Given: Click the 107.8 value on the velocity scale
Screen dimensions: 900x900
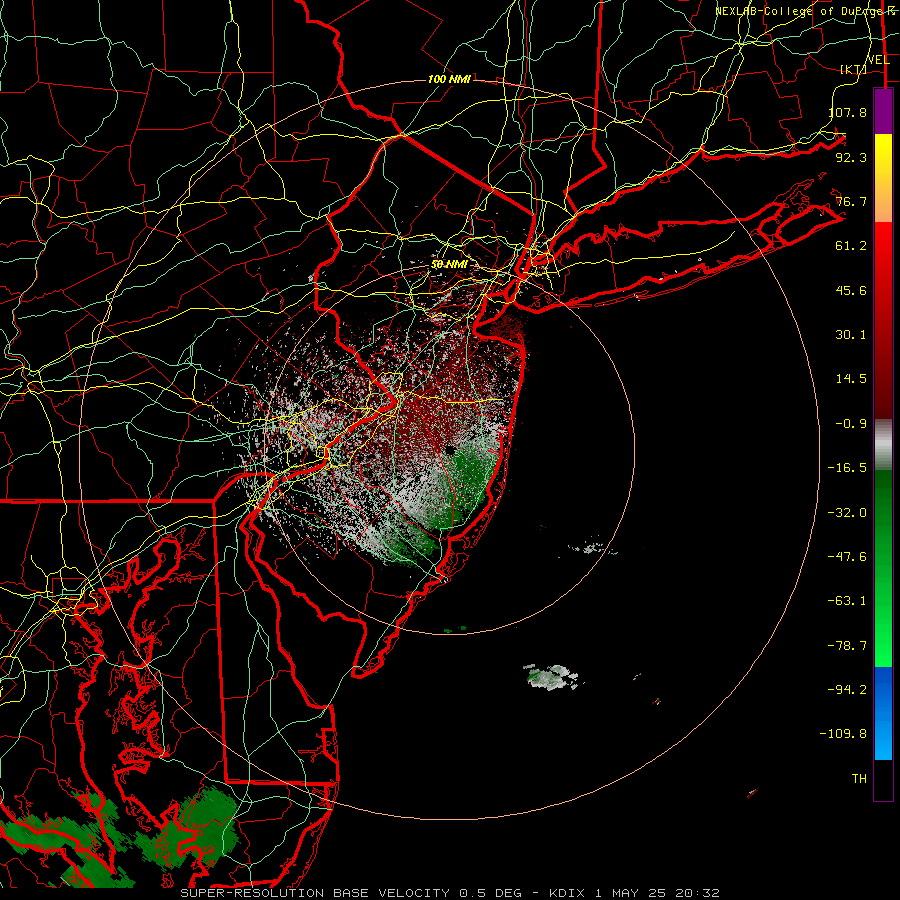Looking at the screenshot, I should coord(847,112).
